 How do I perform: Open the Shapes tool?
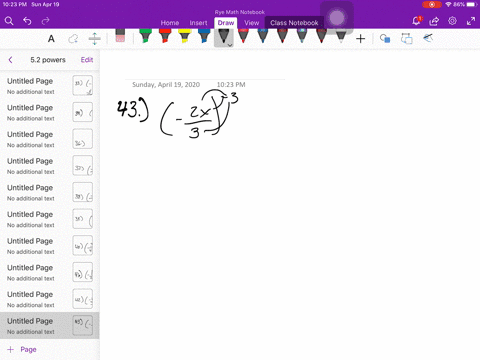click(x=385, y=39)
